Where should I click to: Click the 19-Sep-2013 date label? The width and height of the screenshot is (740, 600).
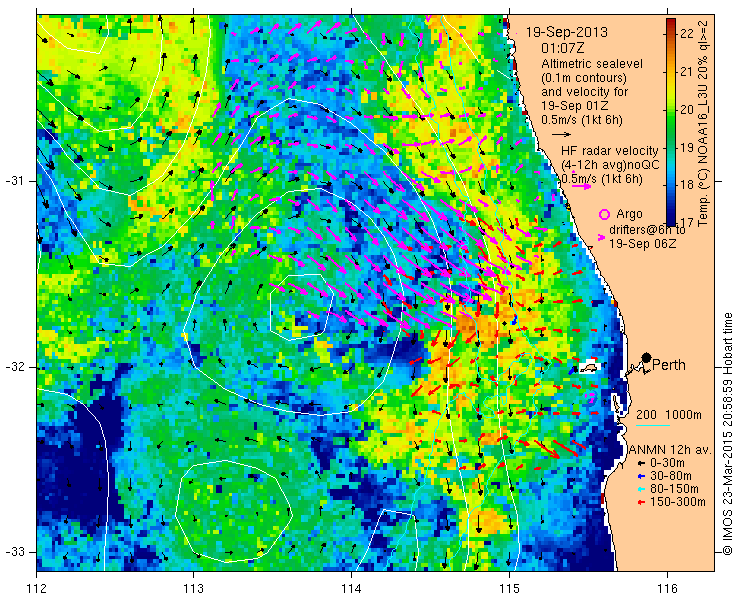tap(567, 32)
